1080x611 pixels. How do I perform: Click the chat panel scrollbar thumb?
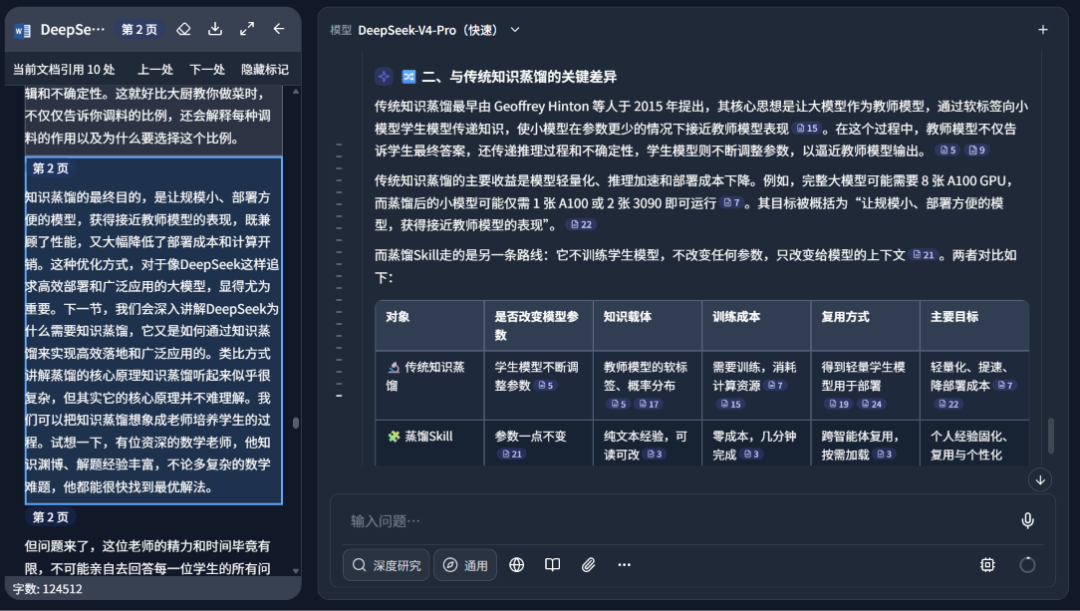tap(1050, 435)
